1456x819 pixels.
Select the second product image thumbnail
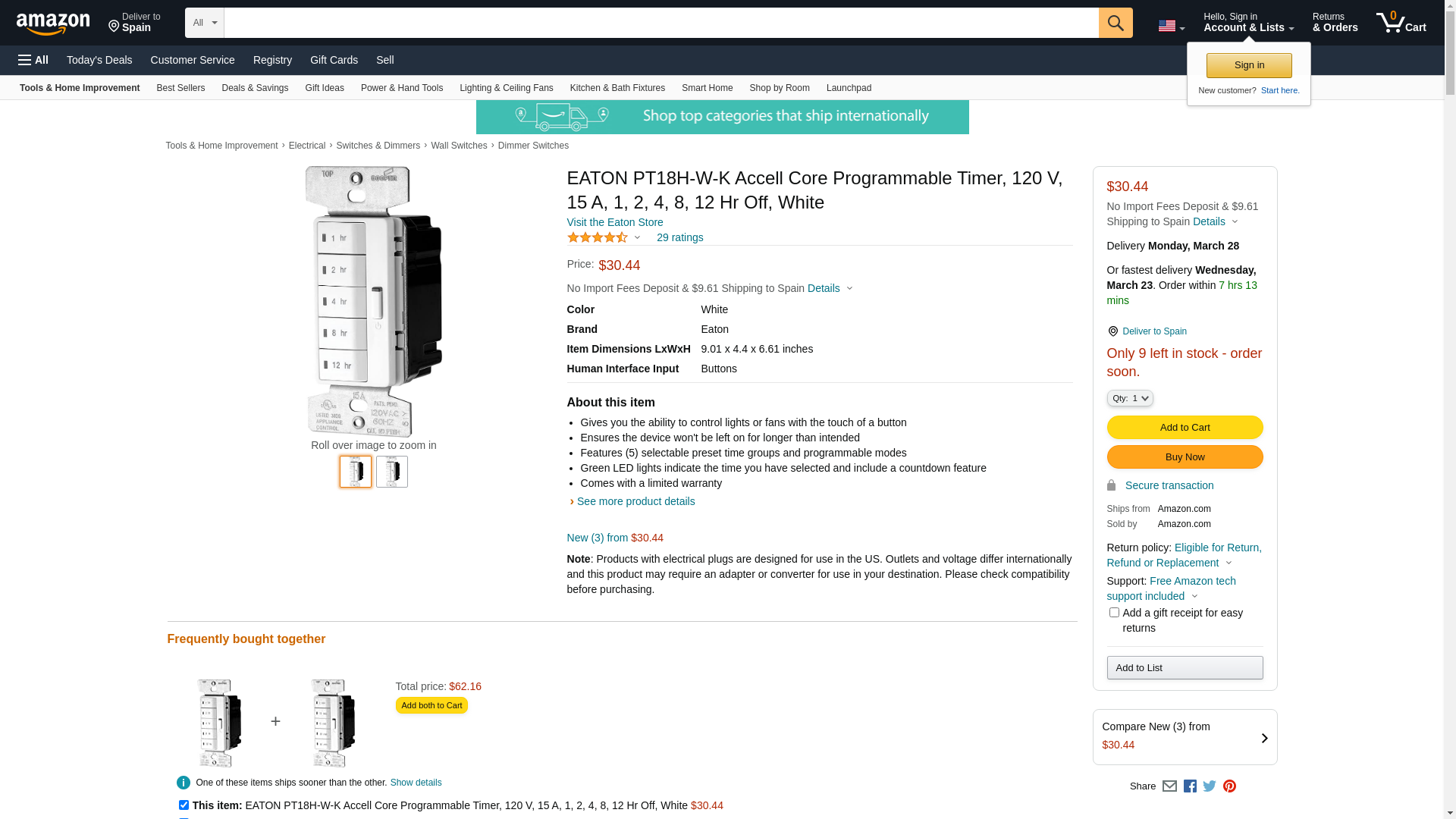coord(392,472)
